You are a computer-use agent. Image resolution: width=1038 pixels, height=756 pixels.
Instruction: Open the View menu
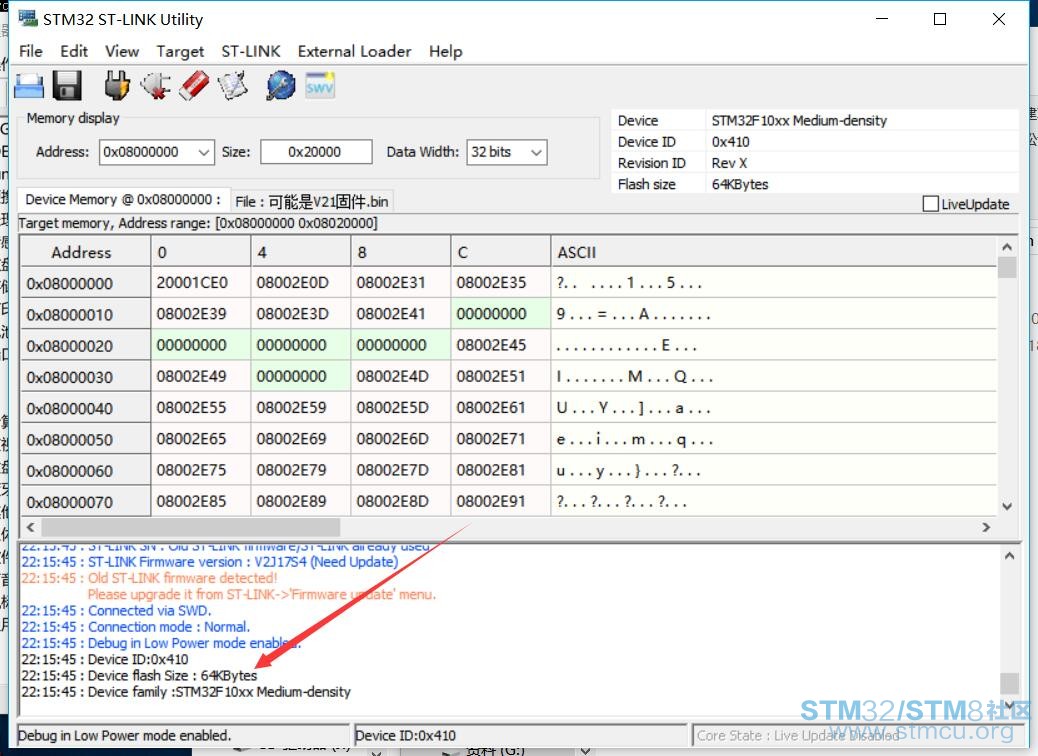click(x=122, y=51)
